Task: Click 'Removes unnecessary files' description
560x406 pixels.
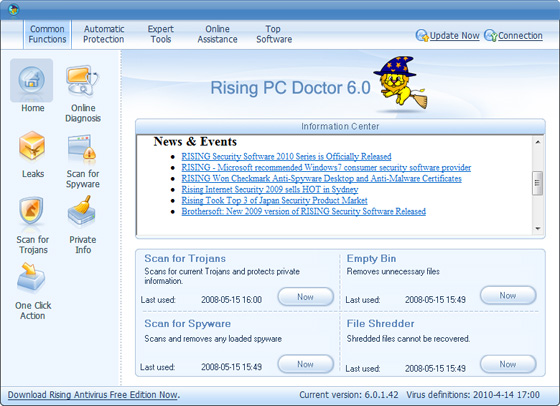Action: pos(393,271)
